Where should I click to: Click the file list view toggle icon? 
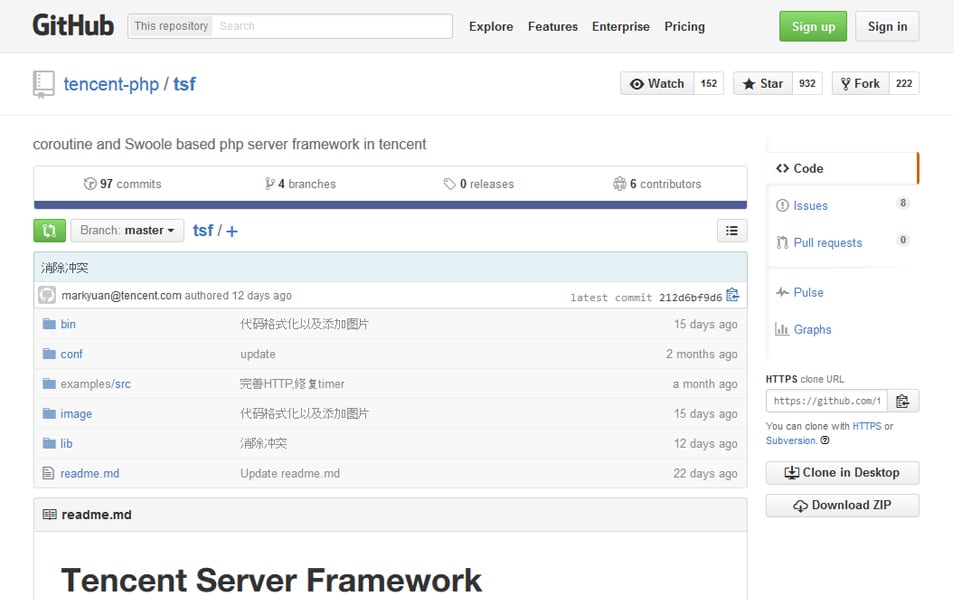click(x=732, y=231)
